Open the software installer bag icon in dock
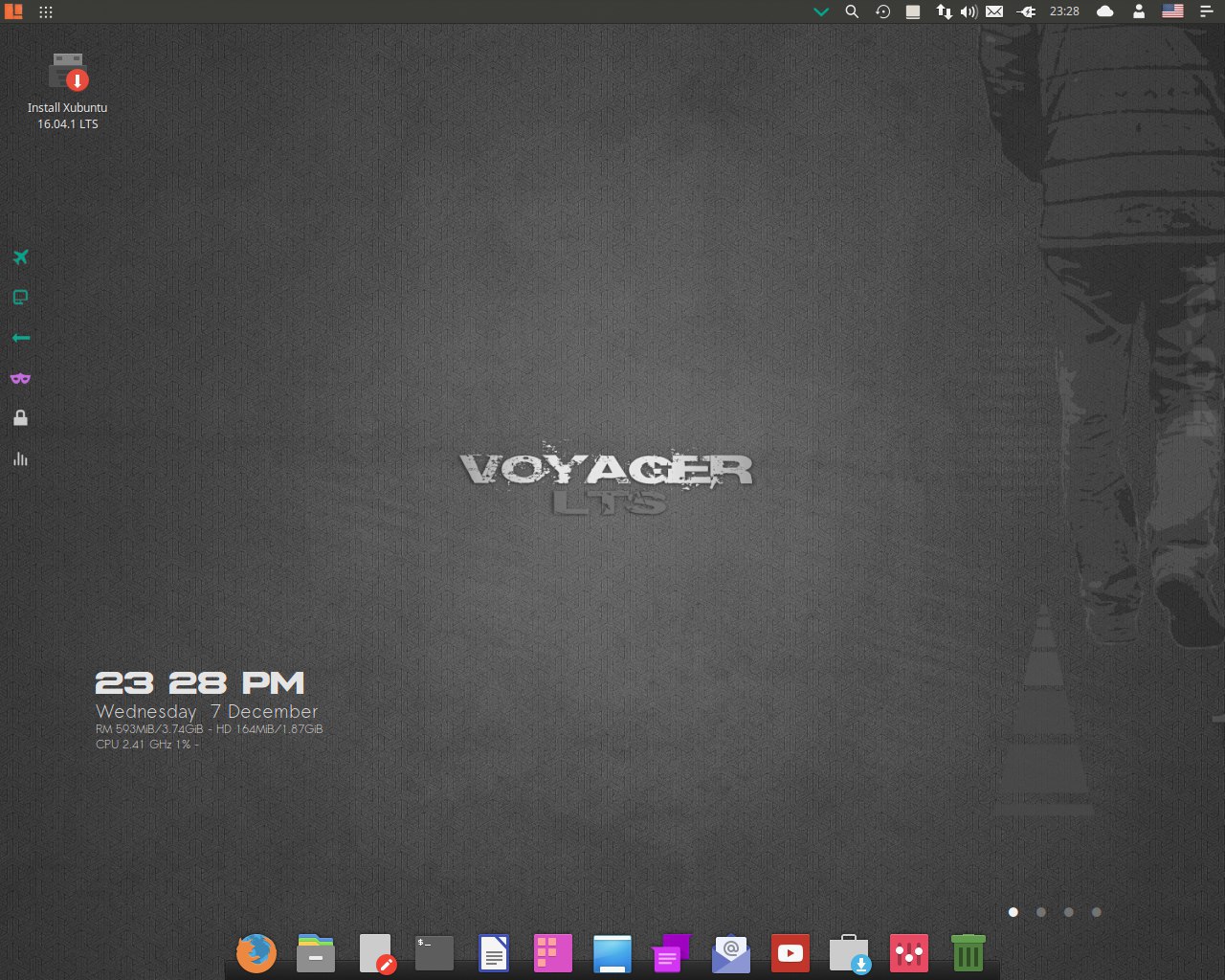The width and height of the screenshot is (1225, 980). coord(850,953)
